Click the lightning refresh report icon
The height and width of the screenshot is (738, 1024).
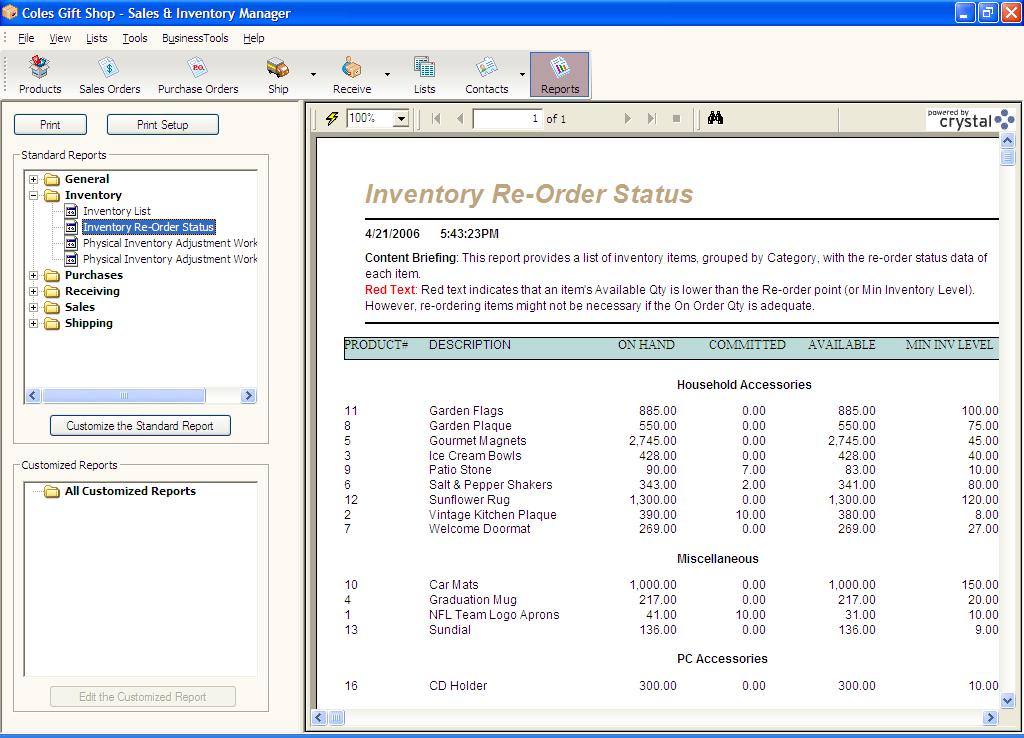point(332,118)
